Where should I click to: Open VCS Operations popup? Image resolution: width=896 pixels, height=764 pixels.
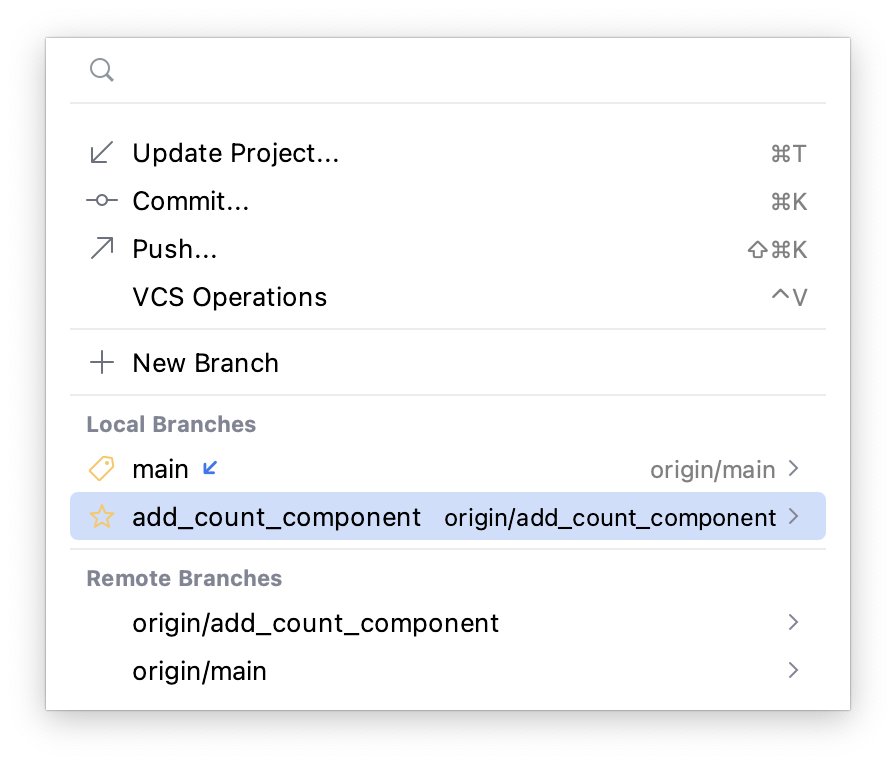point(230,297)
